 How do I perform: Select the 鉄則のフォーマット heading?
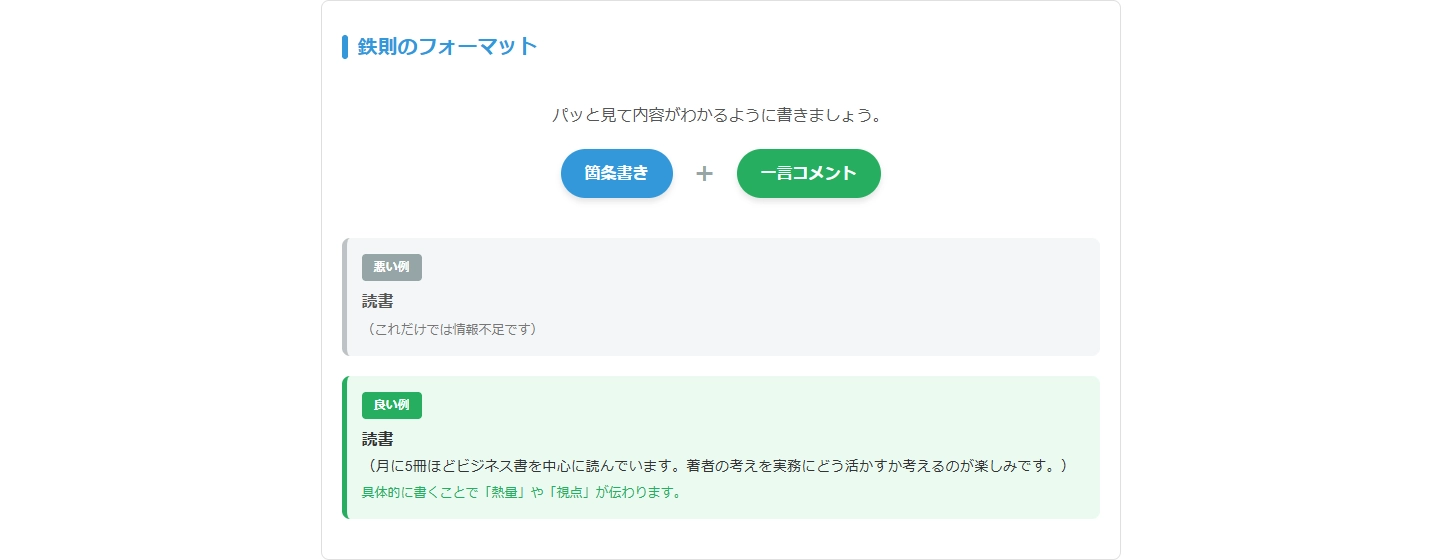[448, 46]
